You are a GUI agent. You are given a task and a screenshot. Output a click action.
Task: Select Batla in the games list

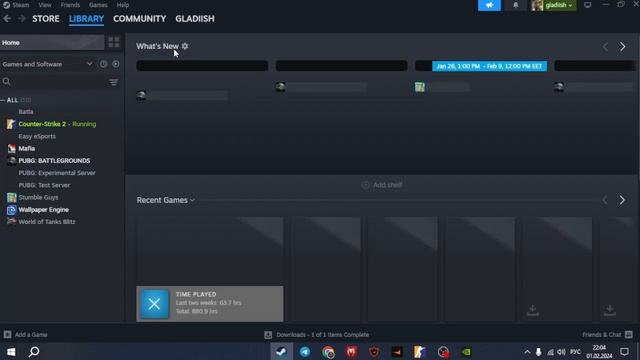(x=26, y=111)
